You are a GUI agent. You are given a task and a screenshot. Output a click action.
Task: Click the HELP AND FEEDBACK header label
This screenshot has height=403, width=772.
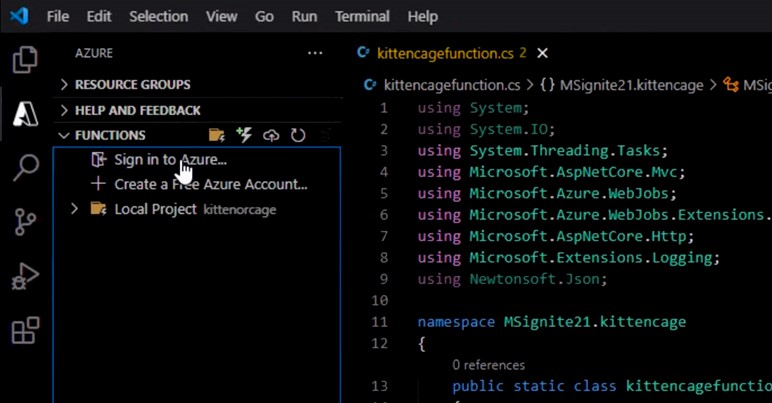[x=138, y=110]
